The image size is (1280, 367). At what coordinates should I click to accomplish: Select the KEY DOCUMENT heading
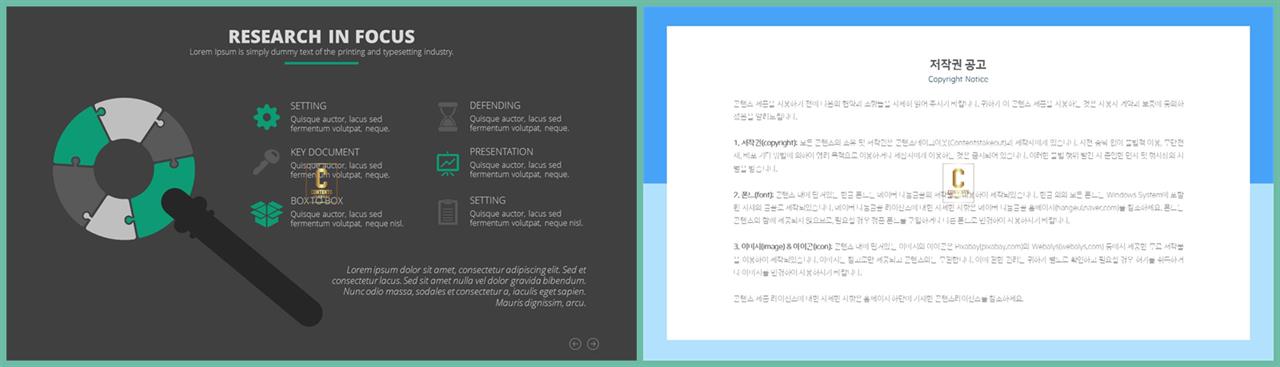point(325,152)
